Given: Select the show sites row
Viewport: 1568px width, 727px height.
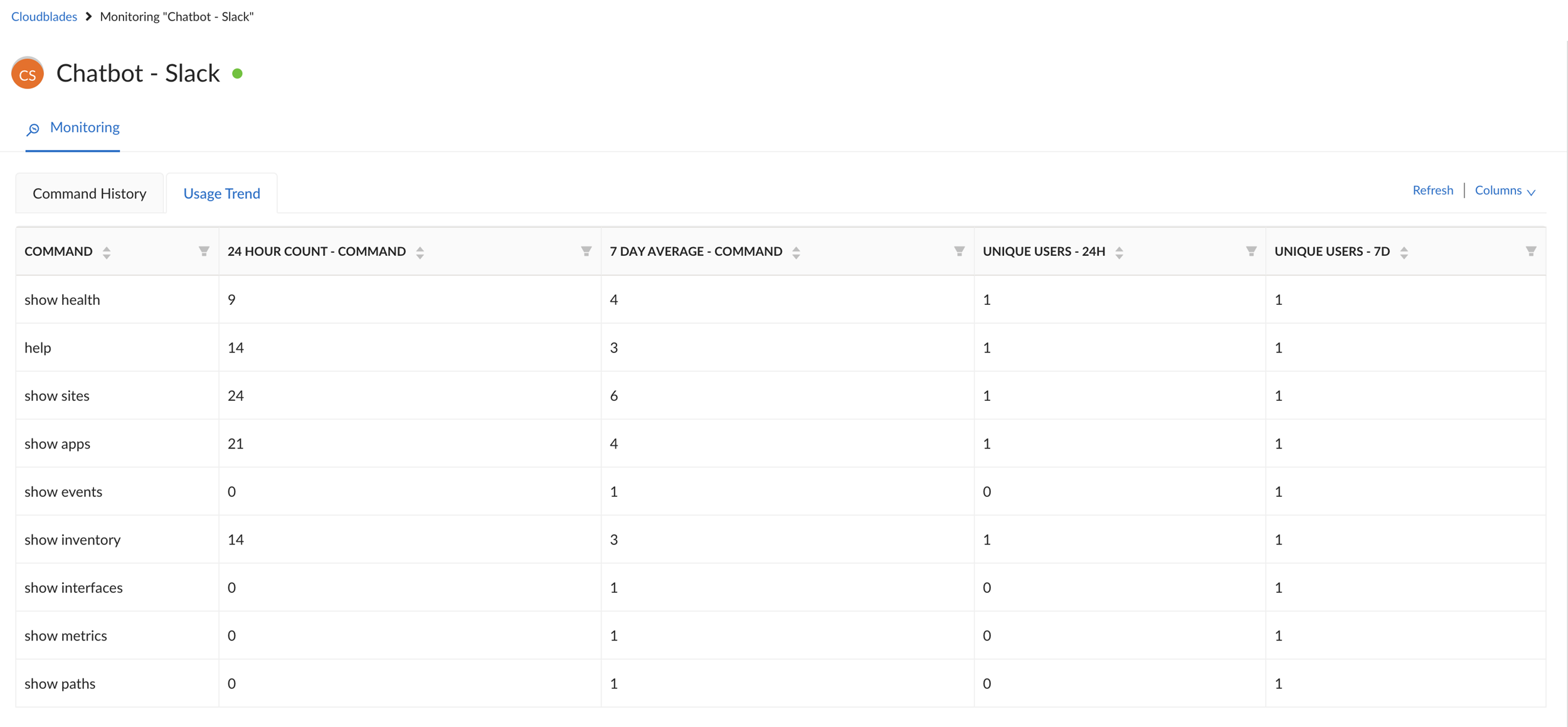Looking at the screenshot, I should click(57, 396).
